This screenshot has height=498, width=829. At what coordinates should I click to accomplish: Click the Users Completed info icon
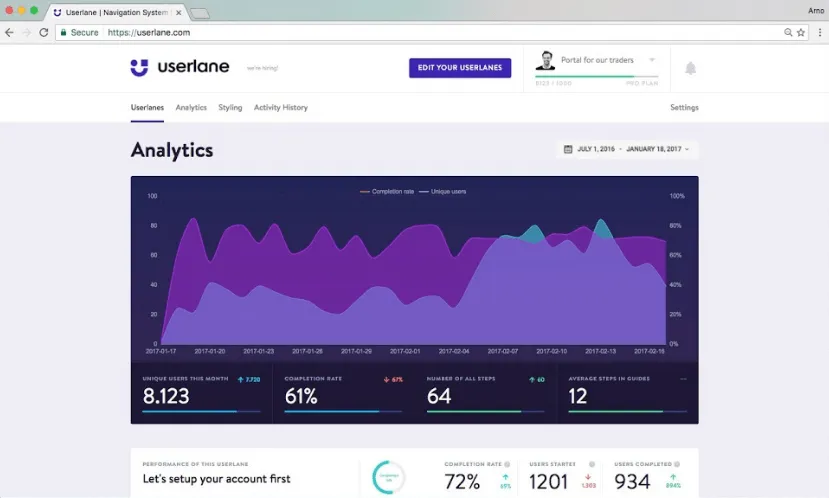[x=677, y=464]
